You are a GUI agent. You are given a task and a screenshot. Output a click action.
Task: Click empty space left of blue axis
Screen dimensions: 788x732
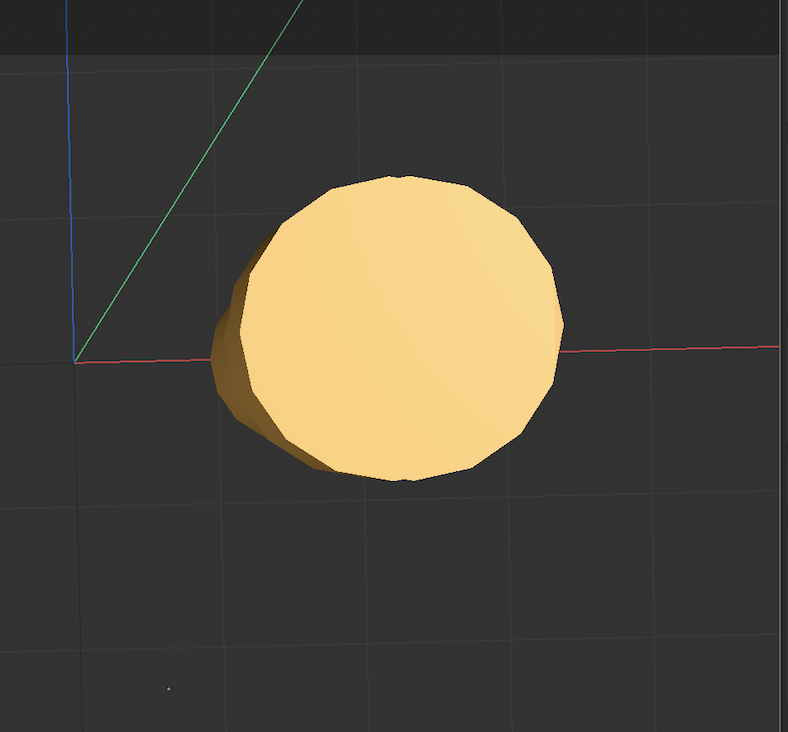click(35, 250)
